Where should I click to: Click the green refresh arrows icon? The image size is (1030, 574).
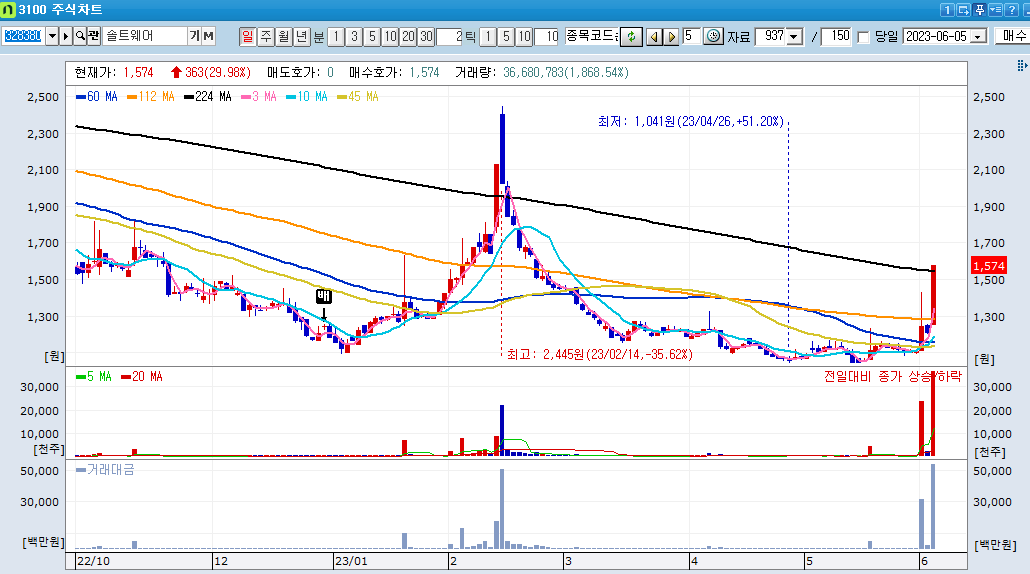click(631, 37)
